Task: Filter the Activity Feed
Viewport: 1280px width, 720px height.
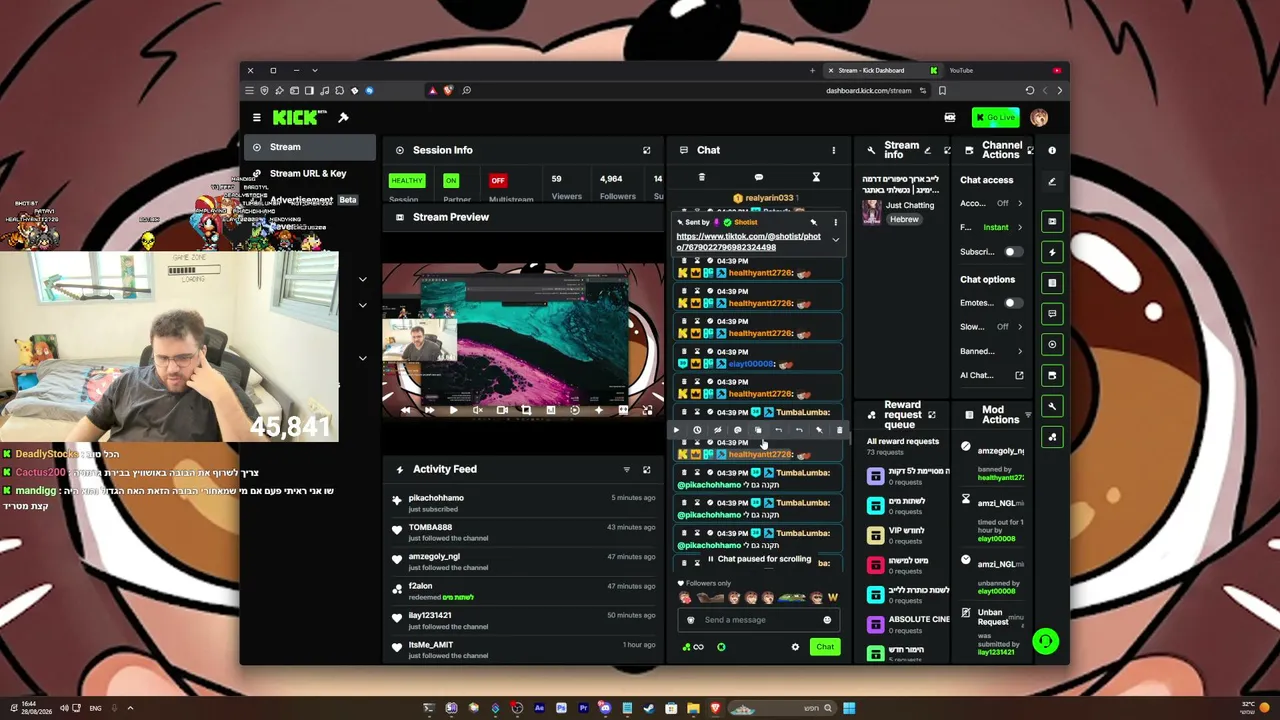Action: coord(627,469)
